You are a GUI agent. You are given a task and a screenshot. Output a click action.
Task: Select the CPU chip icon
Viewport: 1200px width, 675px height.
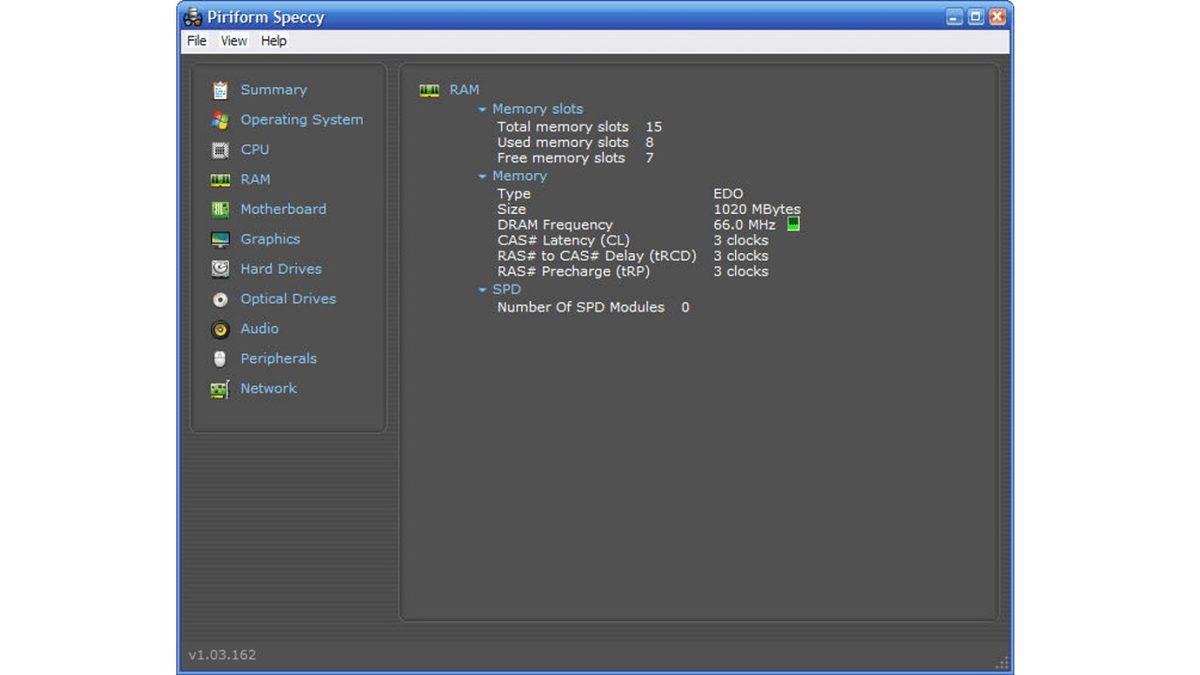pos(220,150)
